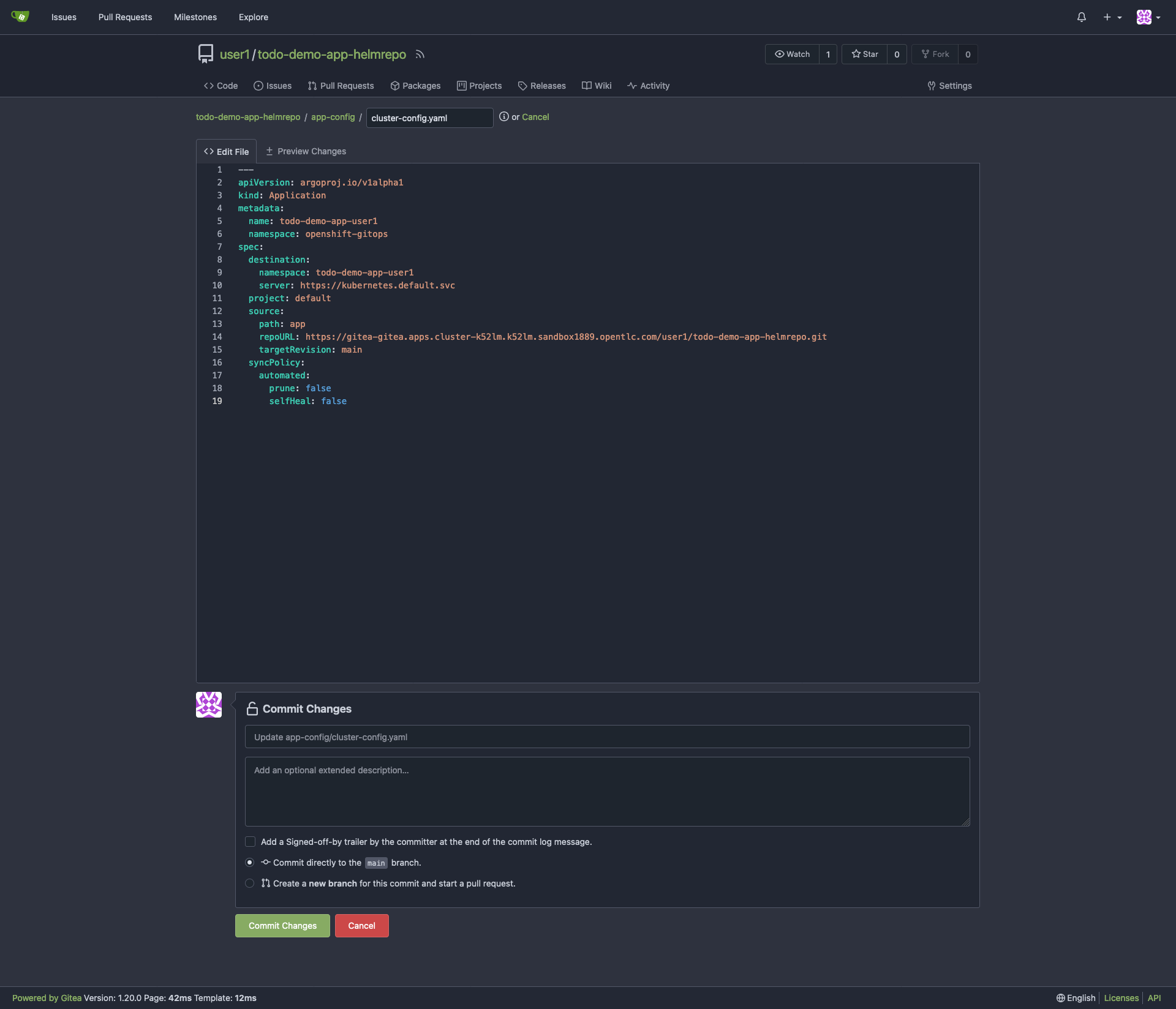
Task: Open the user avatar menu
Action: tap(1148, 17)
